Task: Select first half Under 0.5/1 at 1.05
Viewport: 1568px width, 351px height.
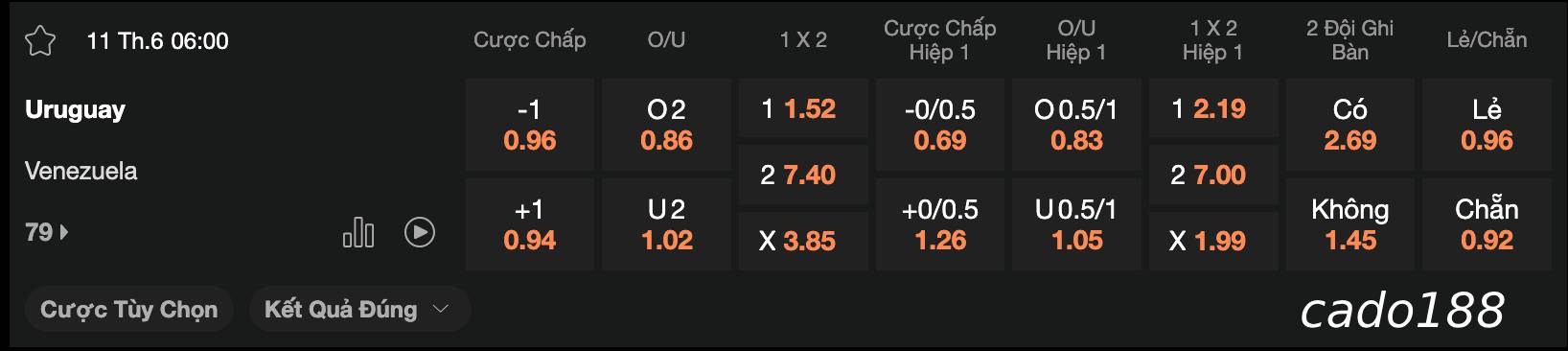Action: (1077, 224)
